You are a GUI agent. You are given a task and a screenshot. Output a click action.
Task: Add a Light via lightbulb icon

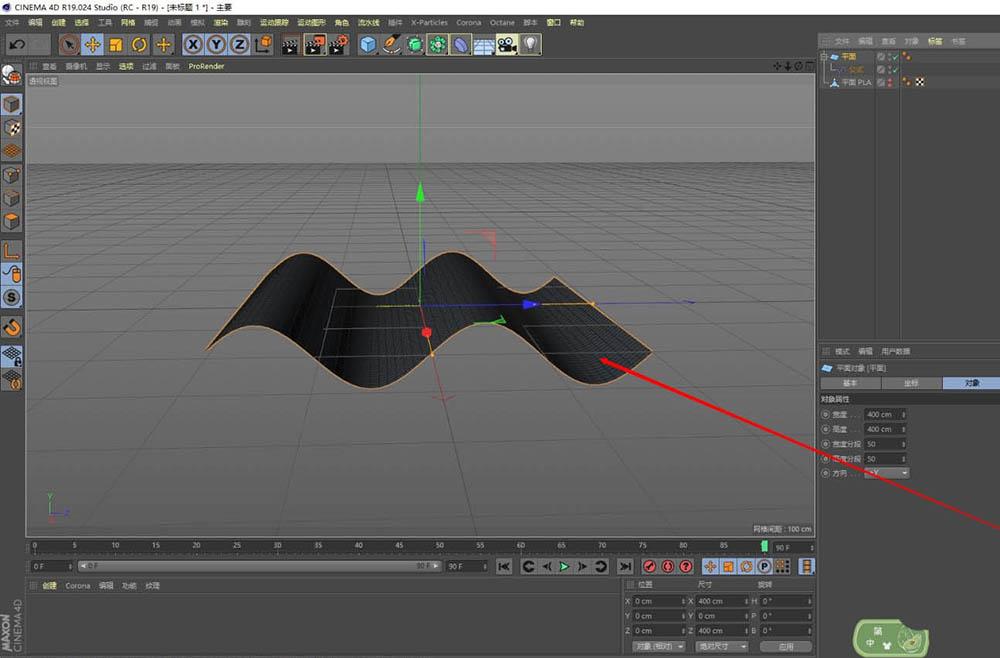point(529,44)
